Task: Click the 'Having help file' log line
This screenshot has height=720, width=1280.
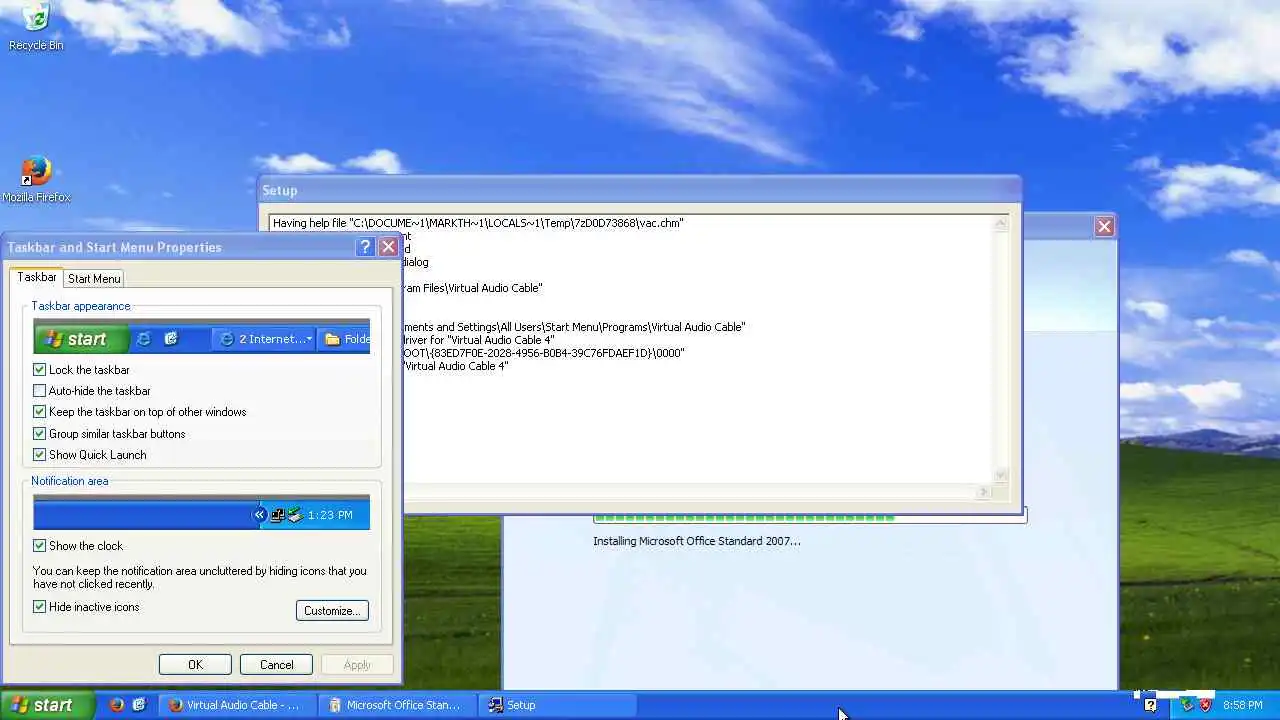Action: pyautogui.click(x=478, y=223)
